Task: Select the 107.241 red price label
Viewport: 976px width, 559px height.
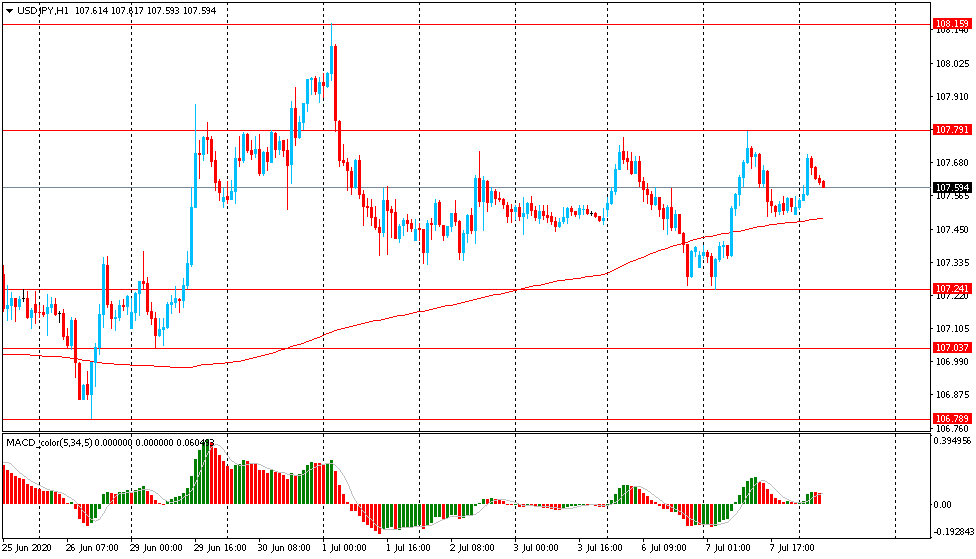Action: 952,289
